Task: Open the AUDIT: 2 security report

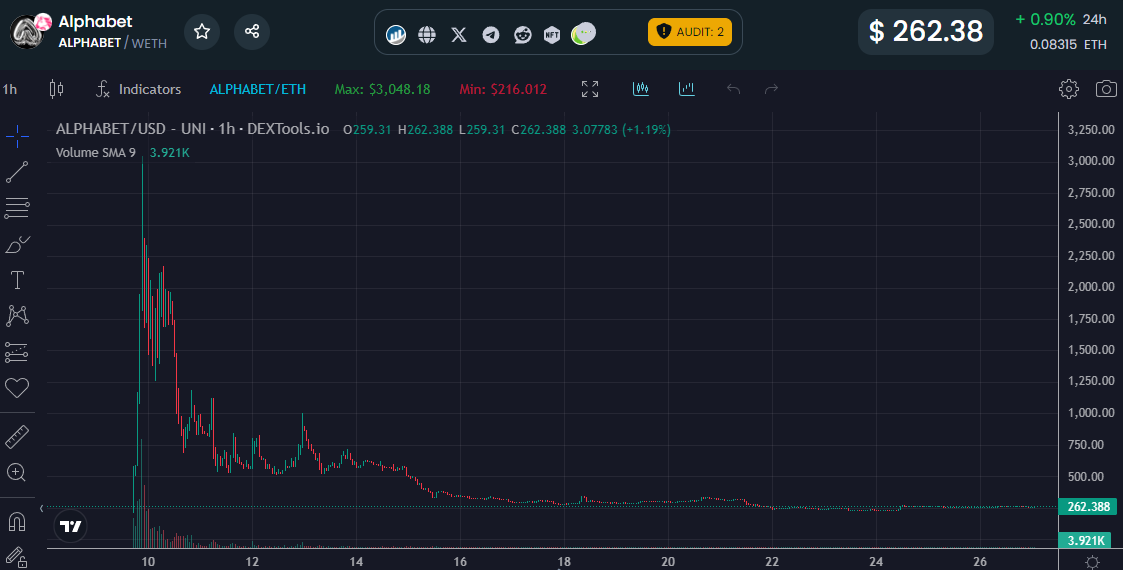Action: click(x=690, y=32)
